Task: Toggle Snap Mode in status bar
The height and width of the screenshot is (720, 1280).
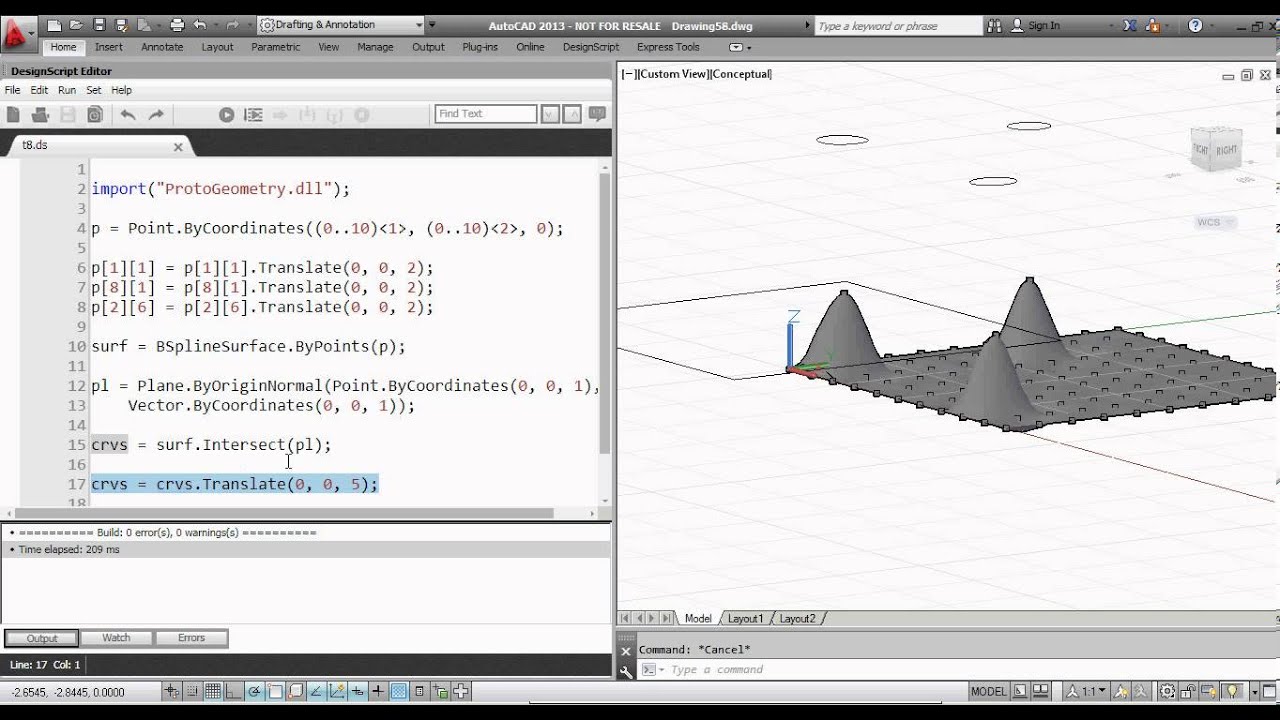Action: [x=192, y=691]
